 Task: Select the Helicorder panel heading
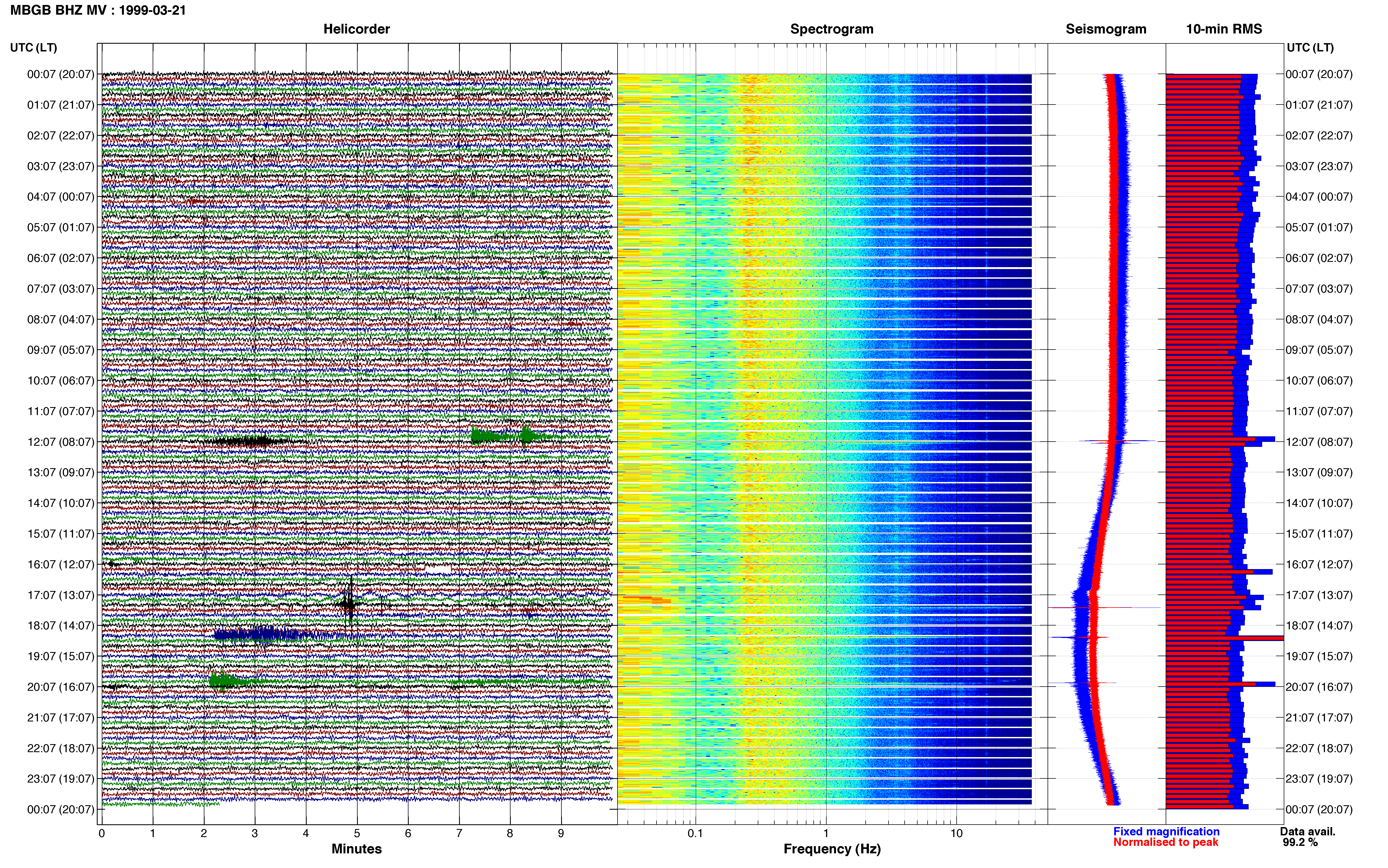(356, 29)
